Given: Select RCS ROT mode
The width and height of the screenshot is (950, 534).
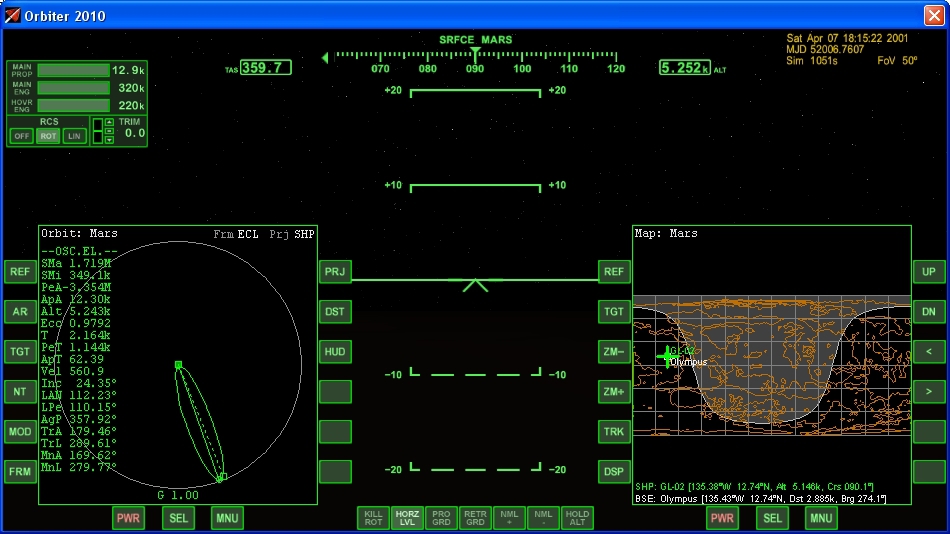Looking at the screenshot, I should [x=48, y=136].
